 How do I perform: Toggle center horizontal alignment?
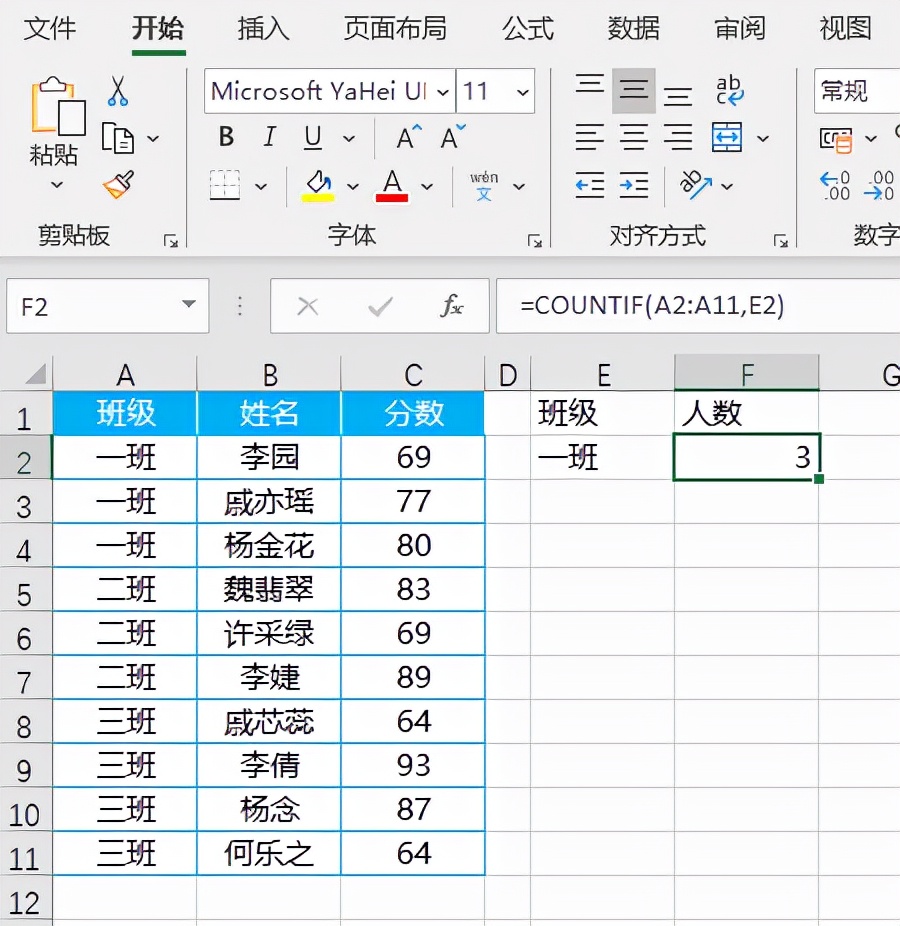point(634,137)
